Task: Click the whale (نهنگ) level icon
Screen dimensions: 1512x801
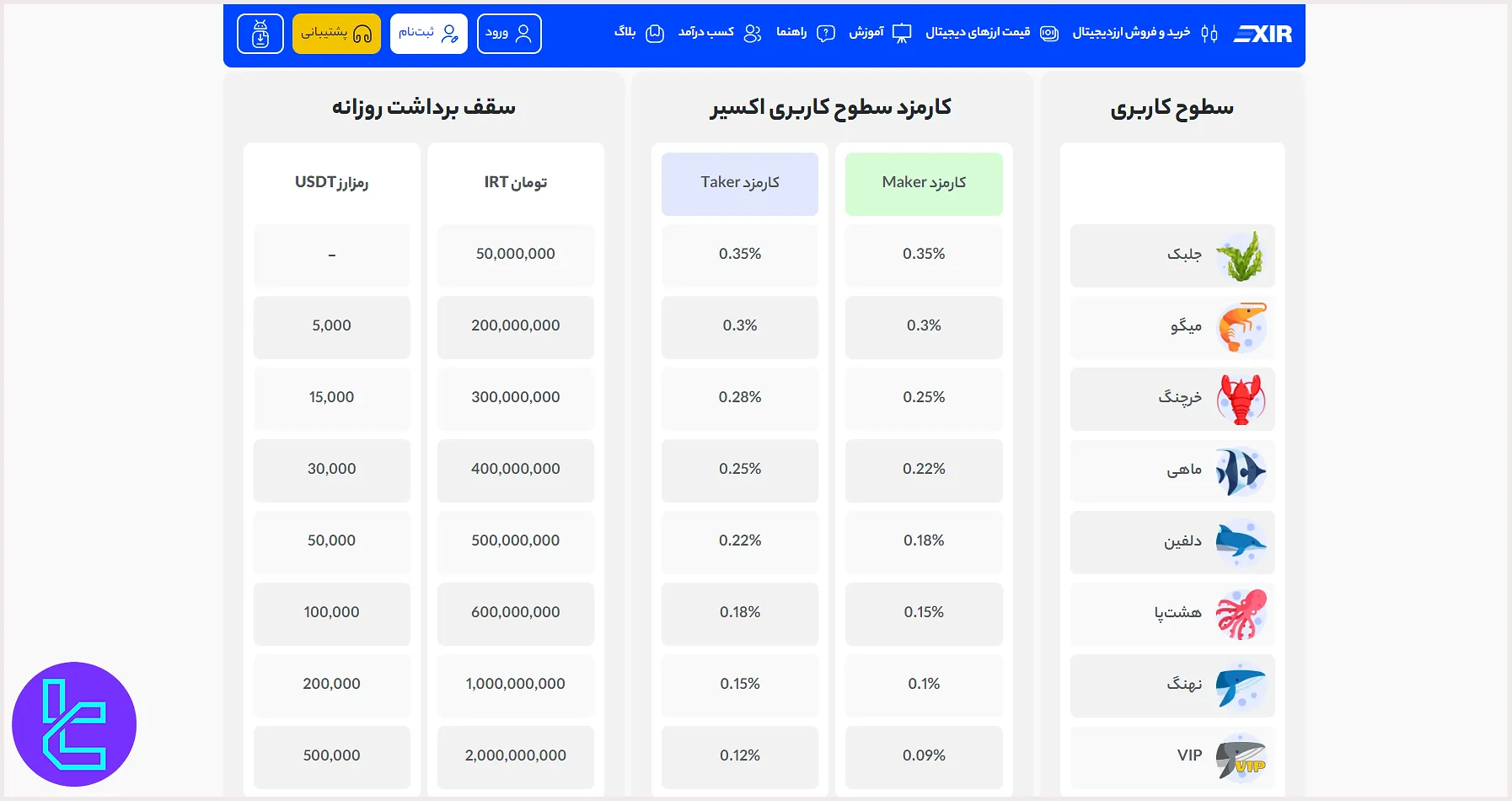Action: [1241, 685]
